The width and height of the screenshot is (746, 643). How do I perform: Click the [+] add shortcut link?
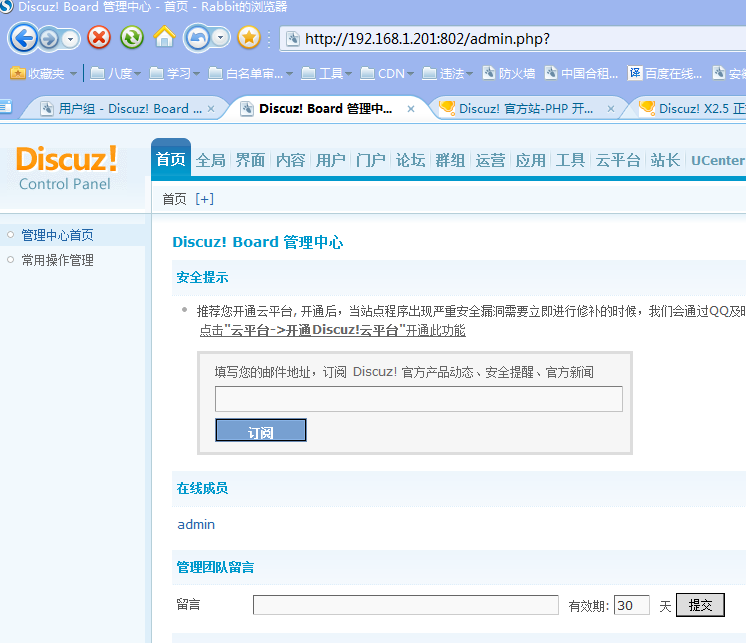[205, 199]
